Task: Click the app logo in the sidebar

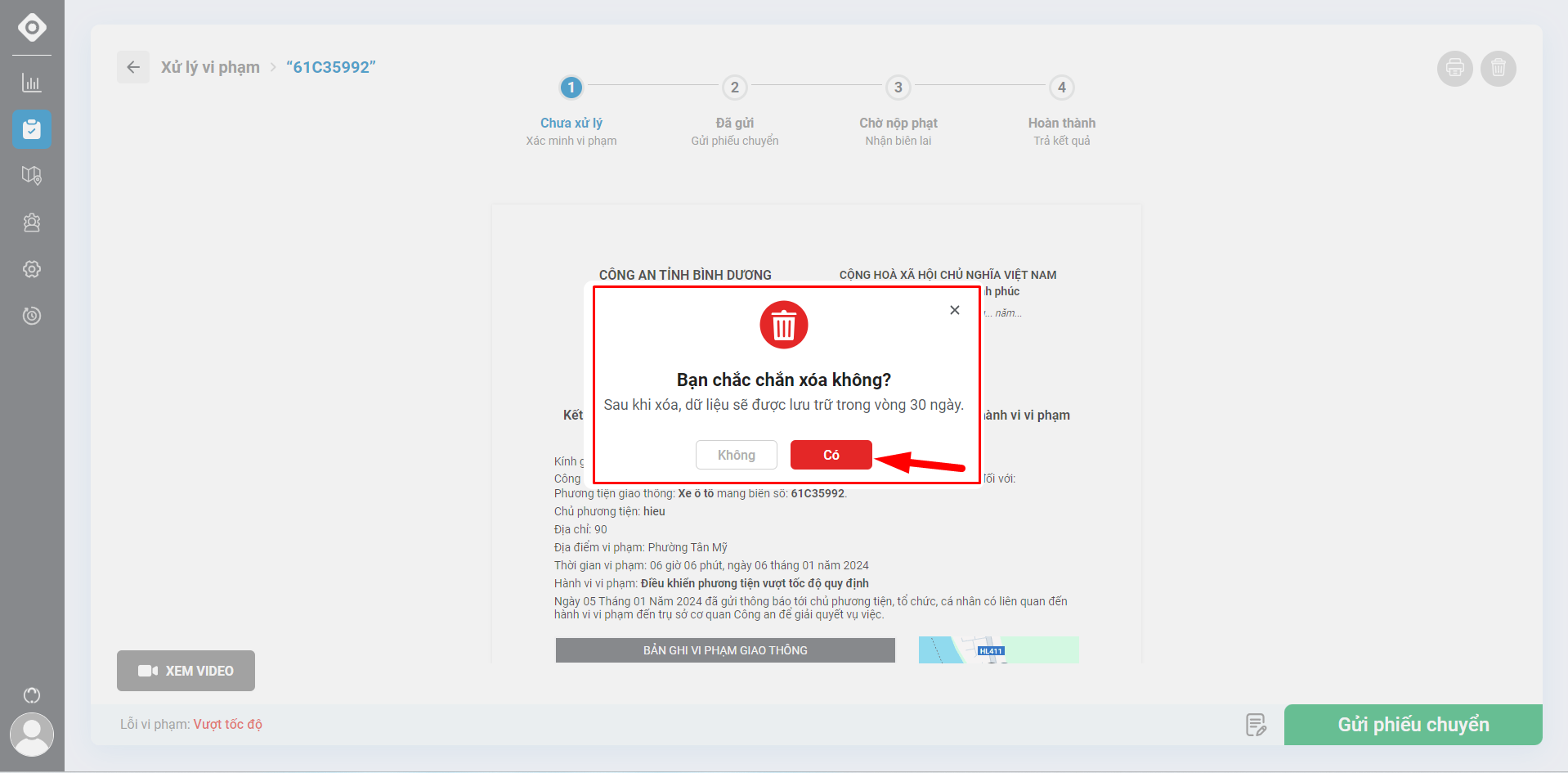Action: (32, 27)
